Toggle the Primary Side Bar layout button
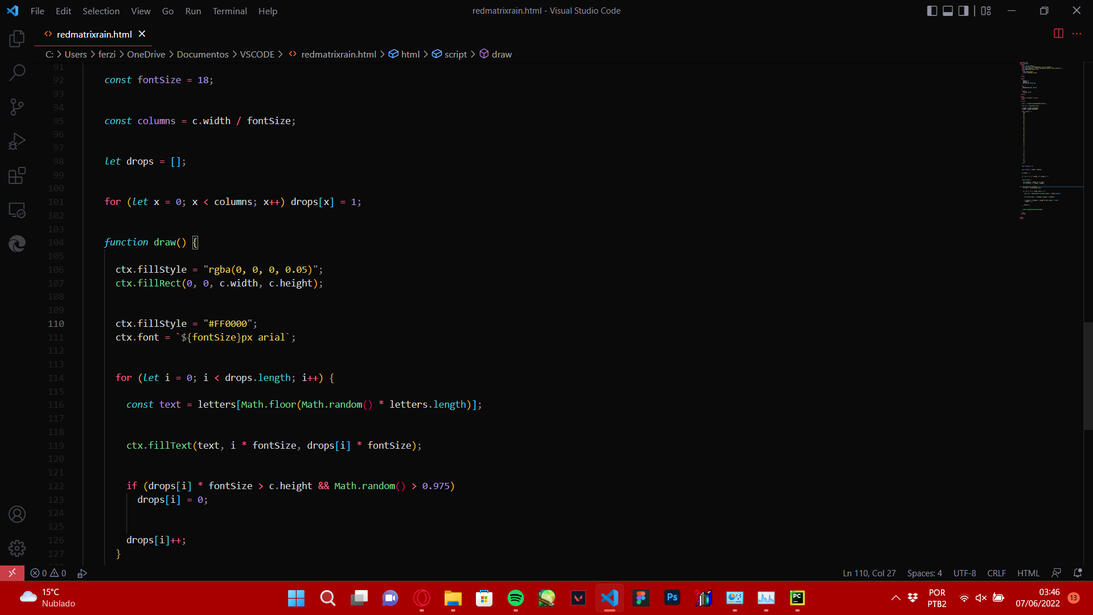The width and height of the screenshot is (1093, 615). 932,11
